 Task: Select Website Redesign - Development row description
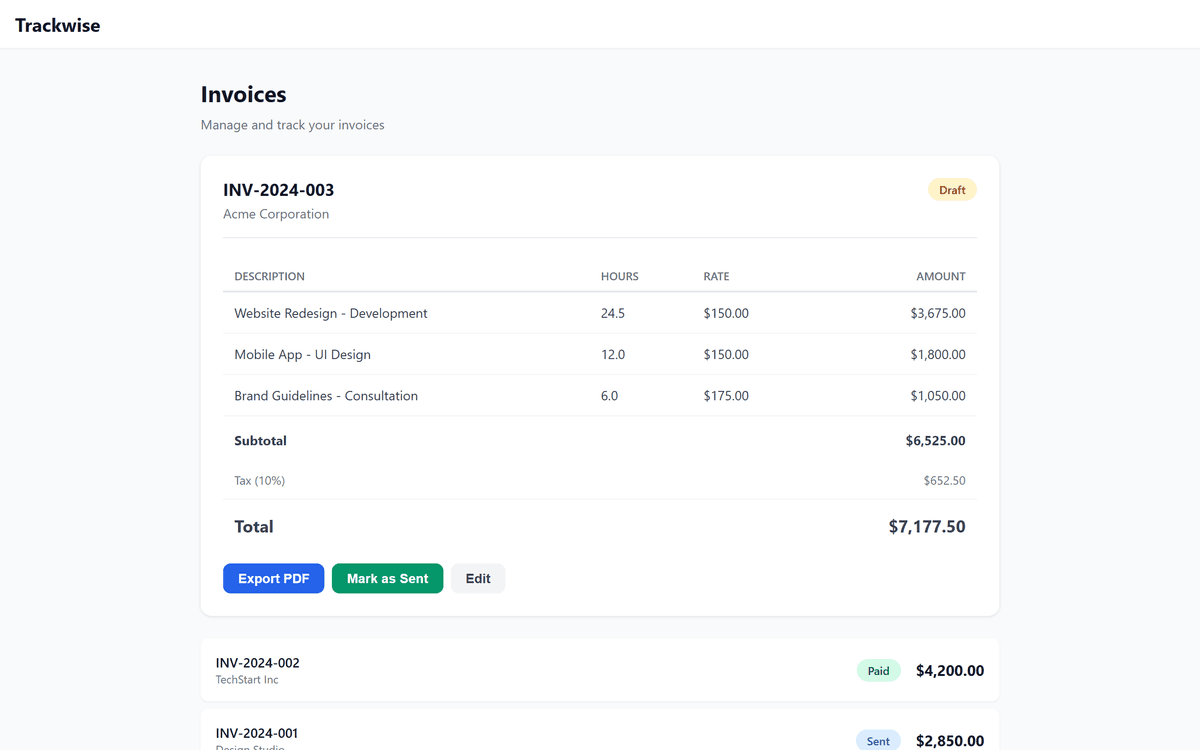pos(331,313)
